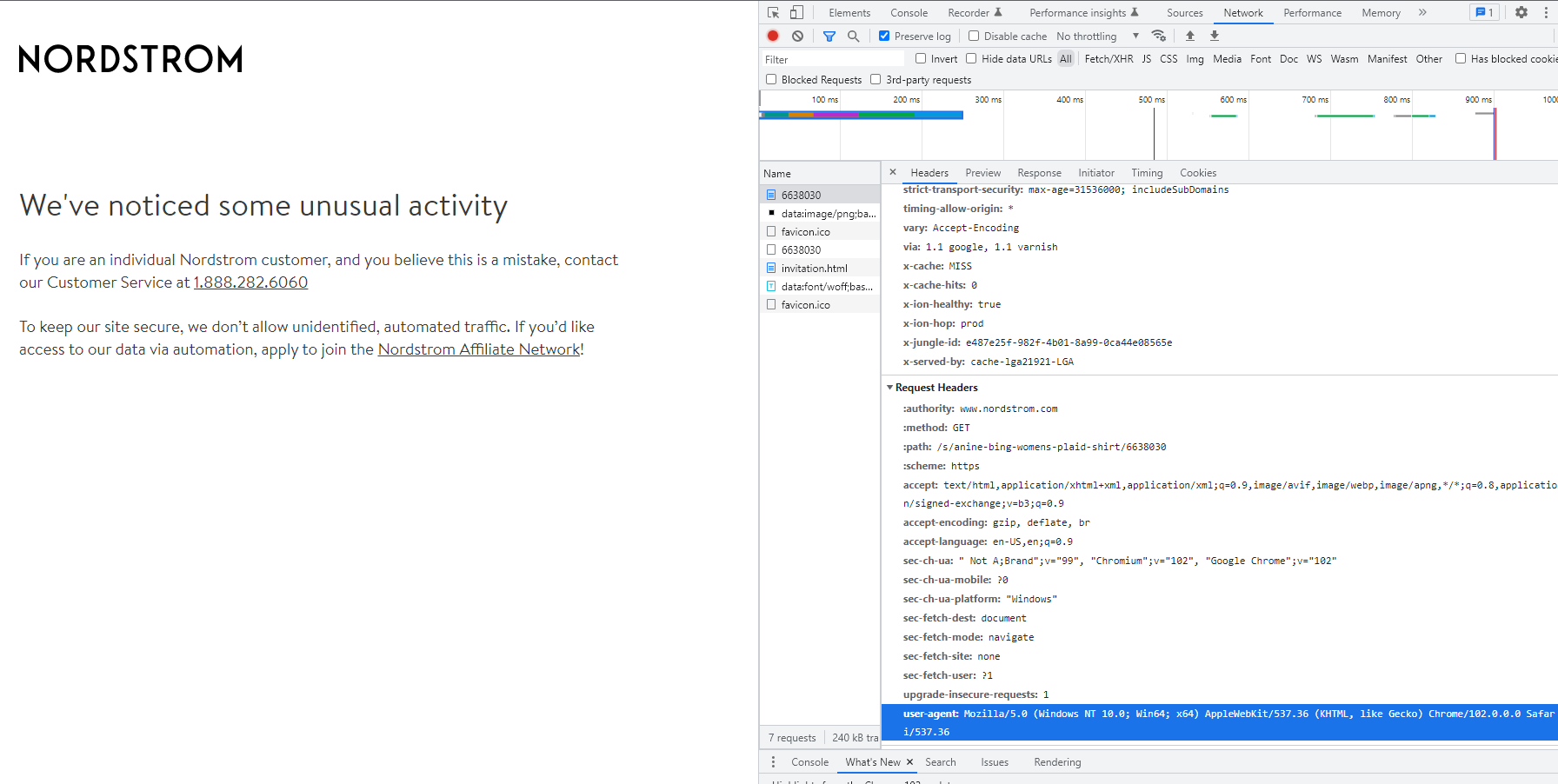Close the request details pane
1558x784 pixels.
coord(893,172)
